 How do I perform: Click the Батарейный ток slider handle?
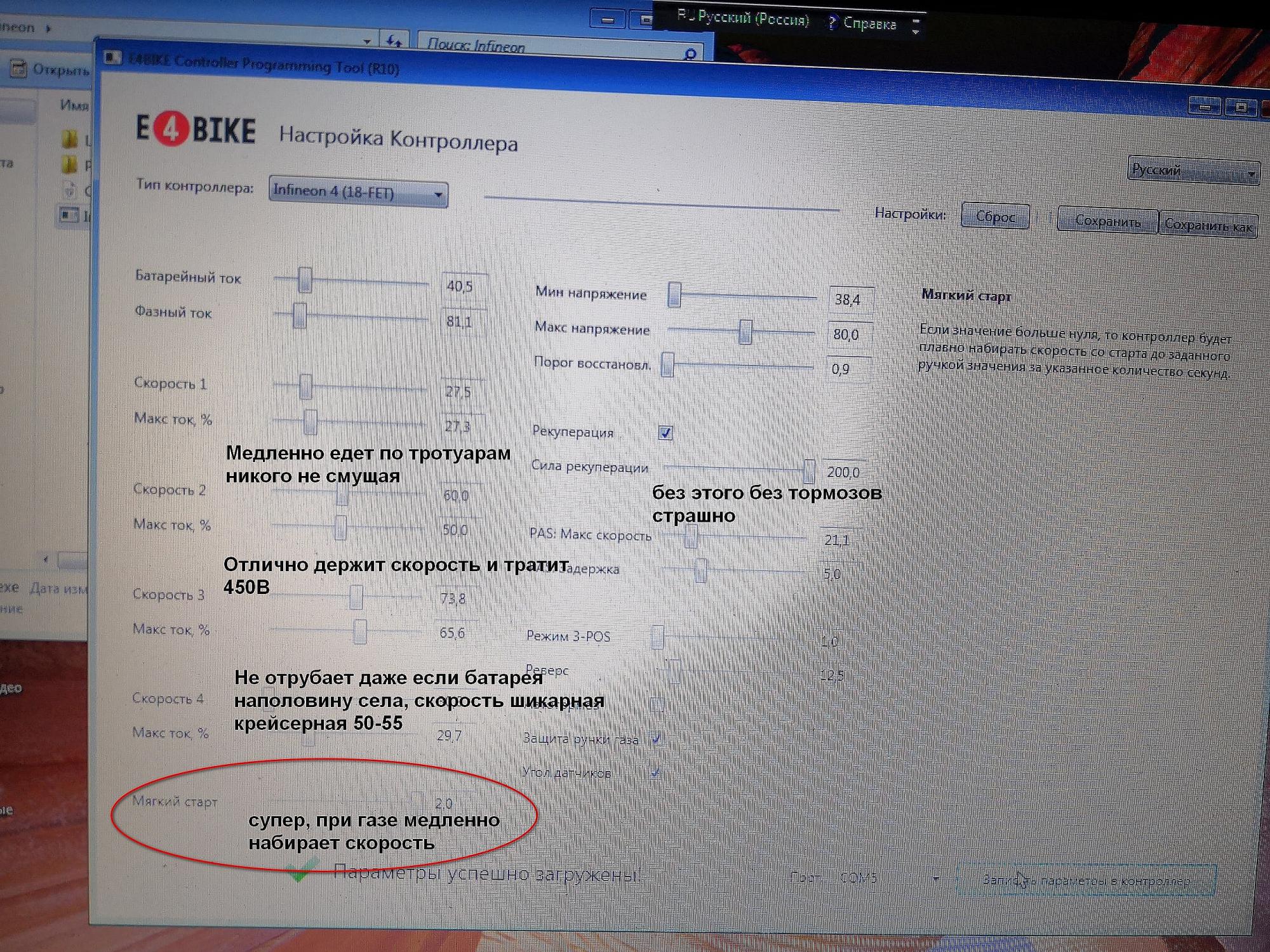pyautogui.click(x=305, y=279)
